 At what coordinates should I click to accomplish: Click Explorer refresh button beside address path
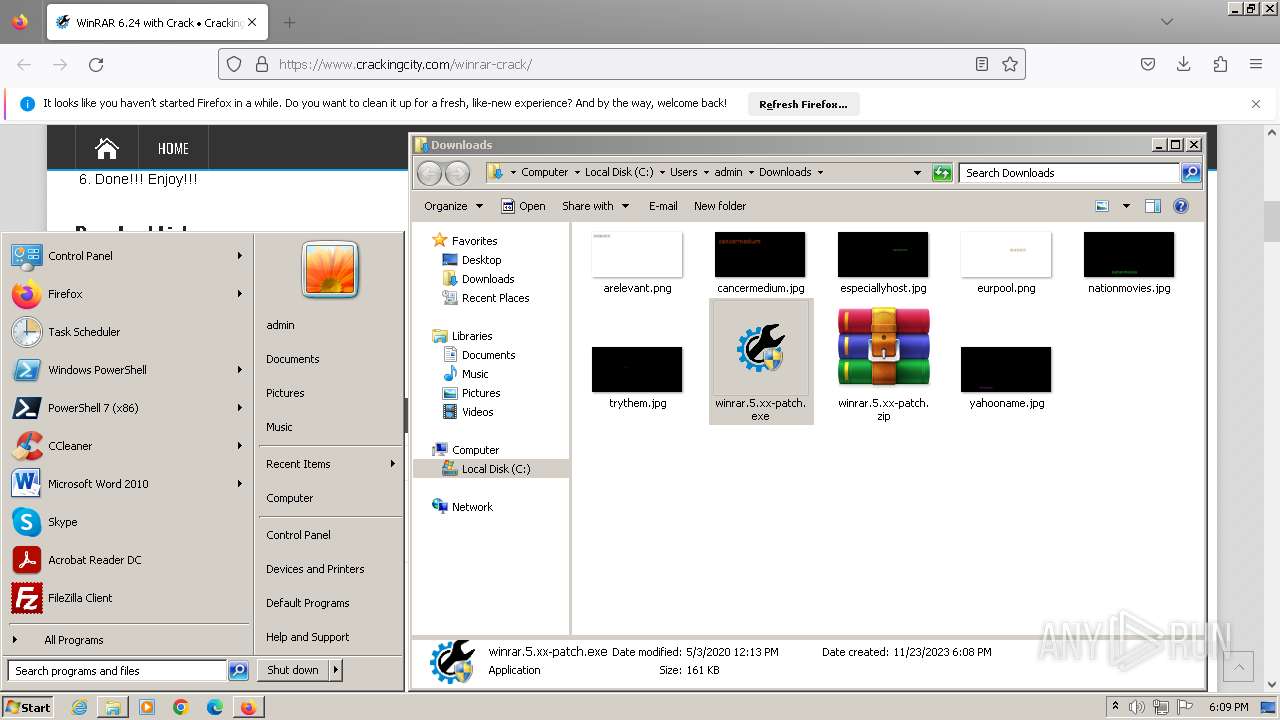[942, 173]
